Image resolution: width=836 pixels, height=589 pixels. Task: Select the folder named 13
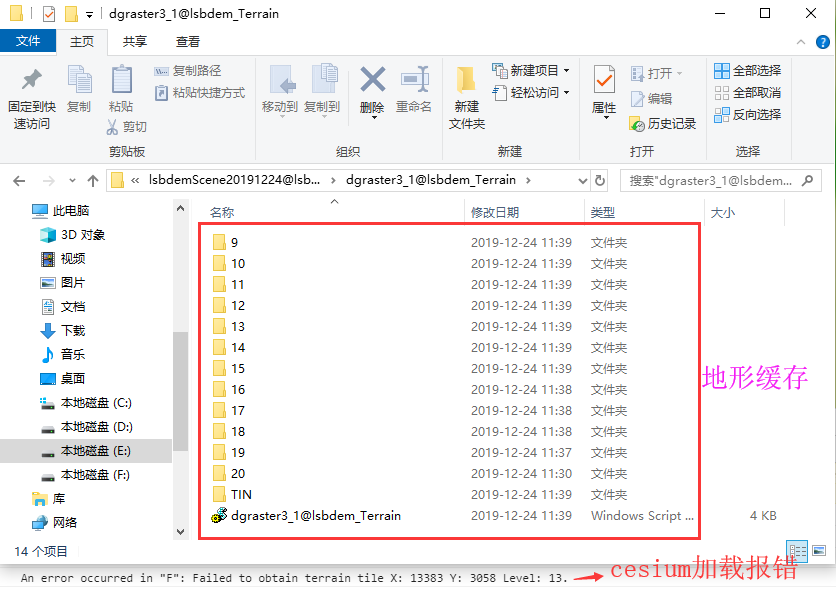click(x=229, y=327)
